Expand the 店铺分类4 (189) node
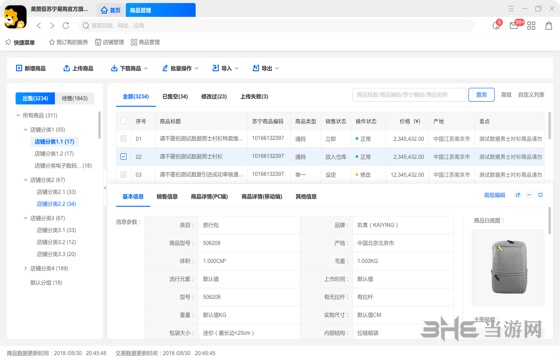This screenshot has width=560, height=360. (25, 268)
